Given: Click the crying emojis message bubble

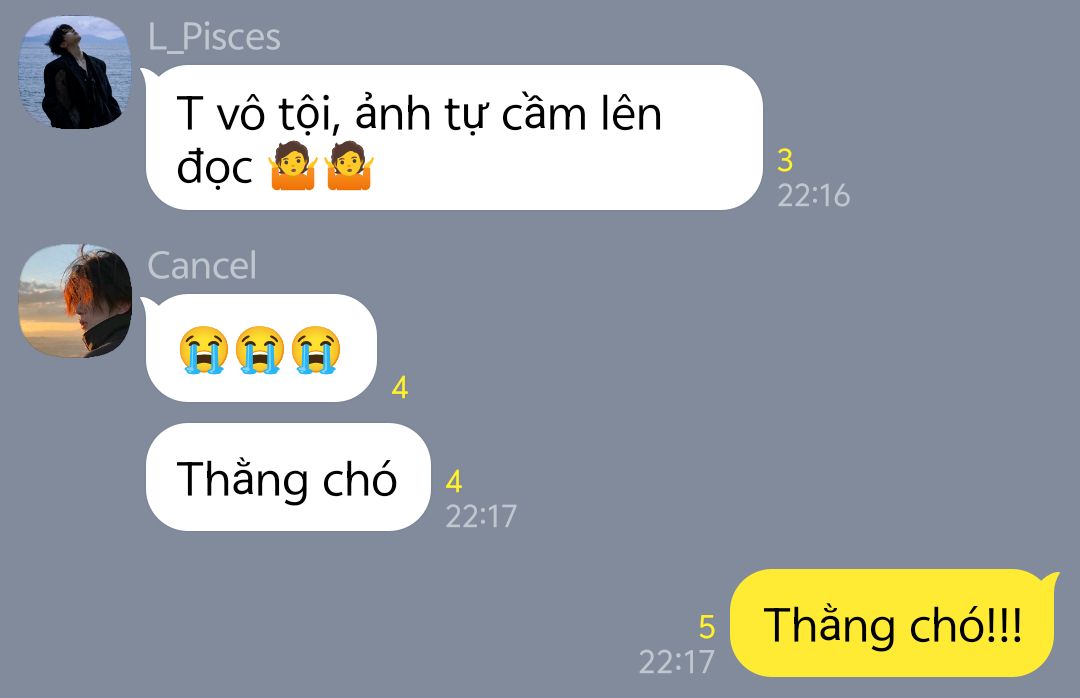Looking at the screenshot, I should [260, 348].
